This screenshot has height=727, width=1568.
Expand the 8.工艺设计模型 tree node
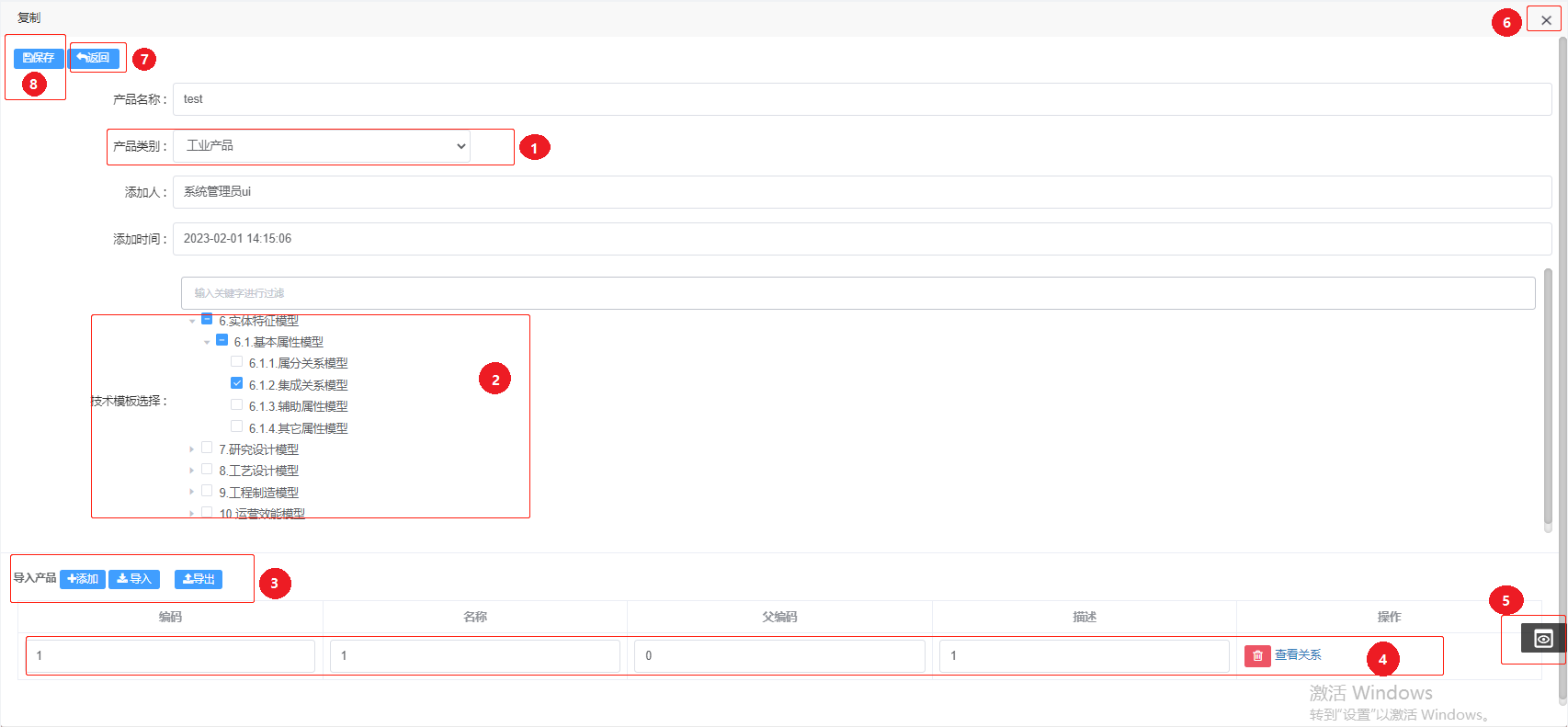point(192,471)
